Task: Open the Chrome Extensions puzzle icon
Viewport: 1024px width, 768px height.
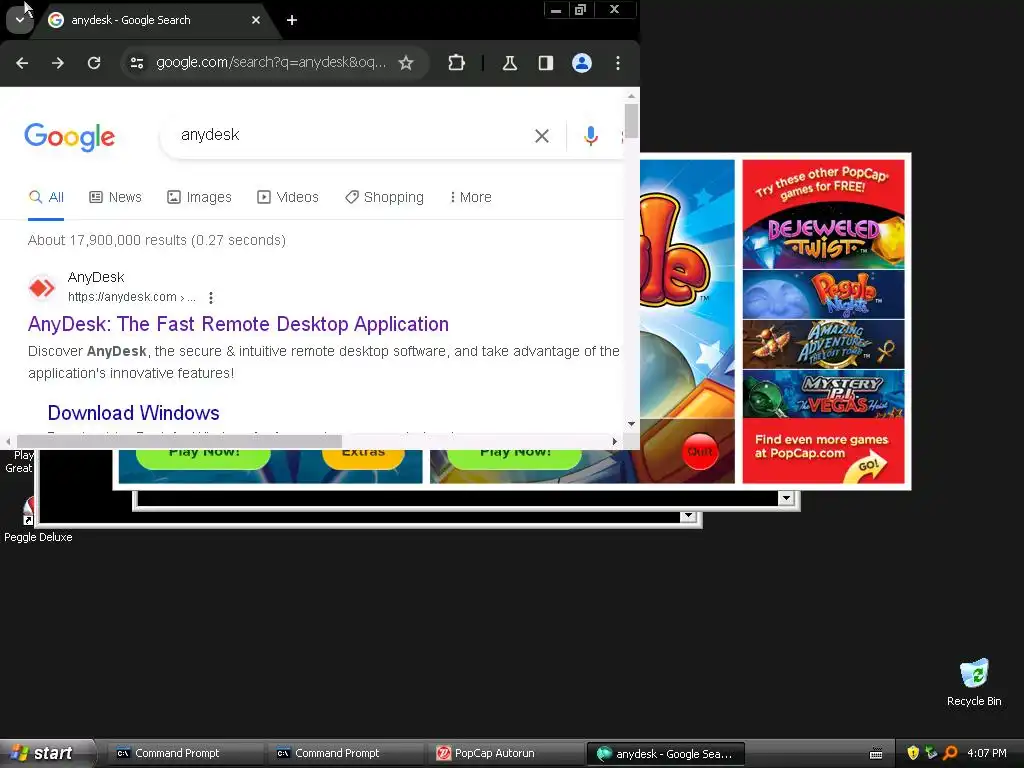Action: [x=456, y=63]
